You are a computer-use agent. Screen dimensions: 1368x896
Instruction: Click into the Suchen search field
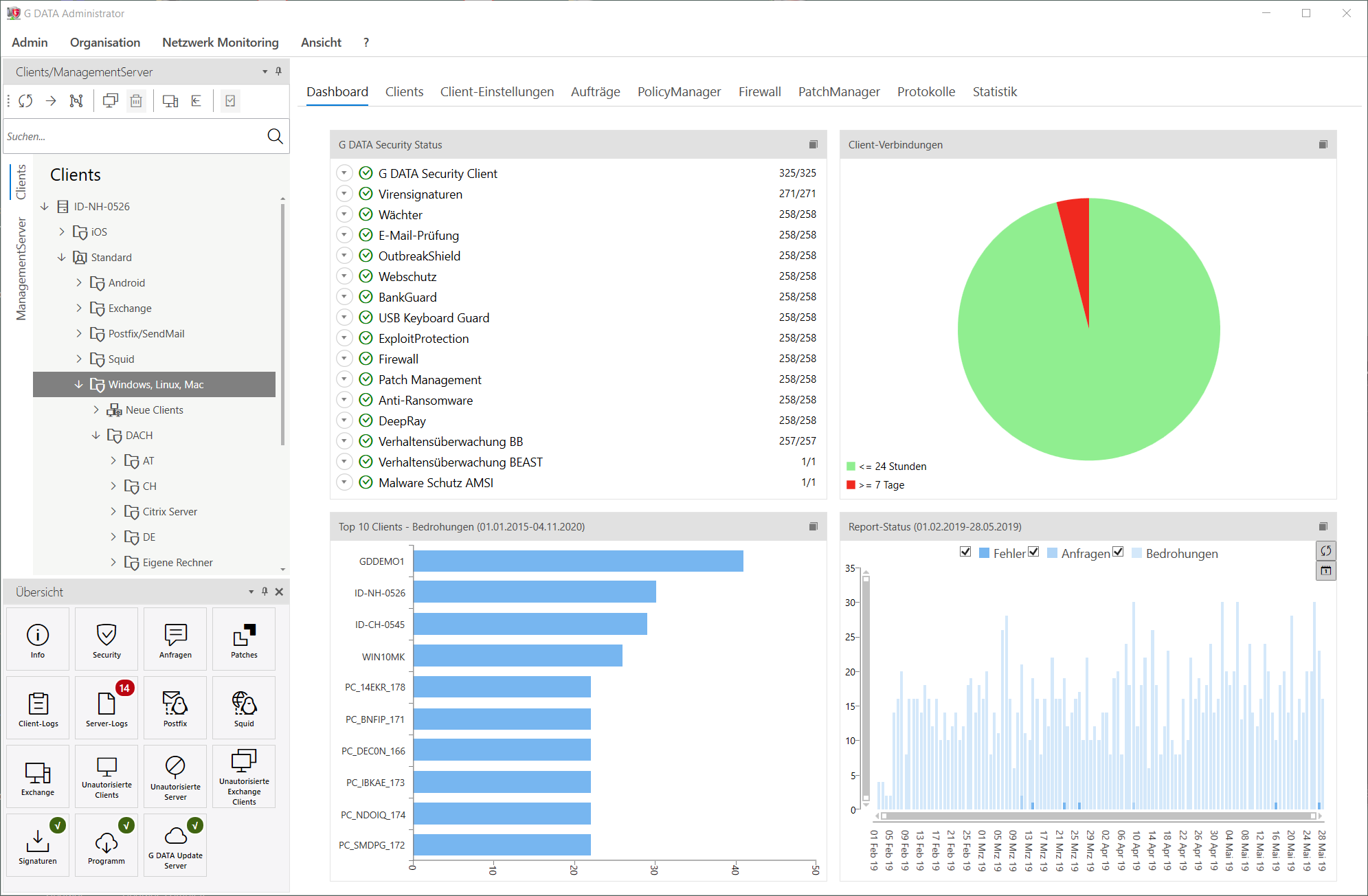tap(131, 136)
